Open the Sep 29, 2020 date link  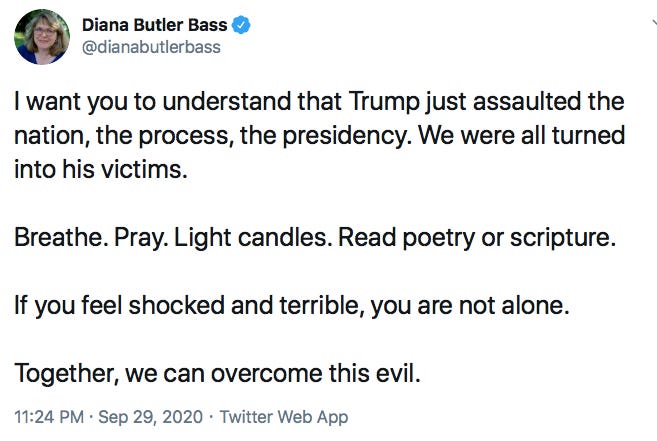(x=150, y=417)
